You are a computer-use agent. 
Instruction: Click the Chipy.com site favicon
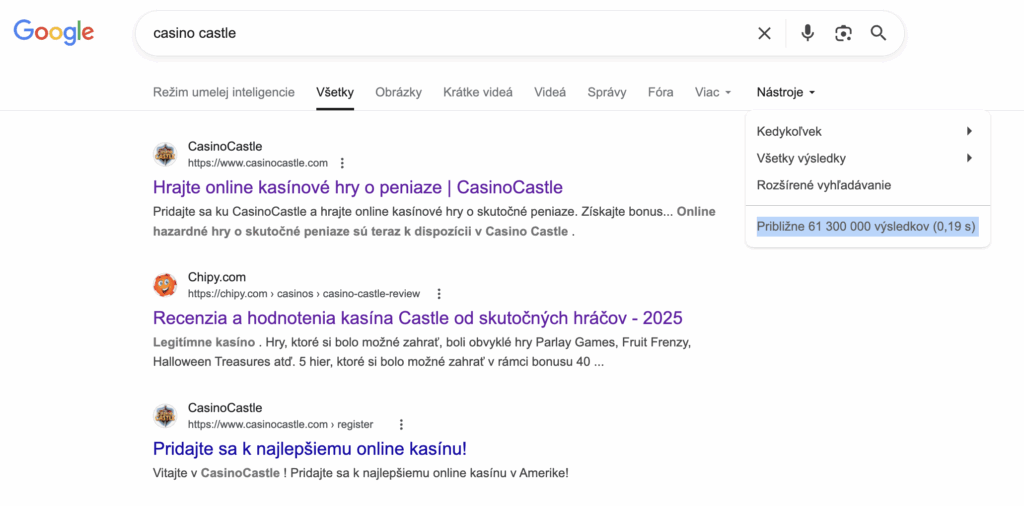point(165,285)
